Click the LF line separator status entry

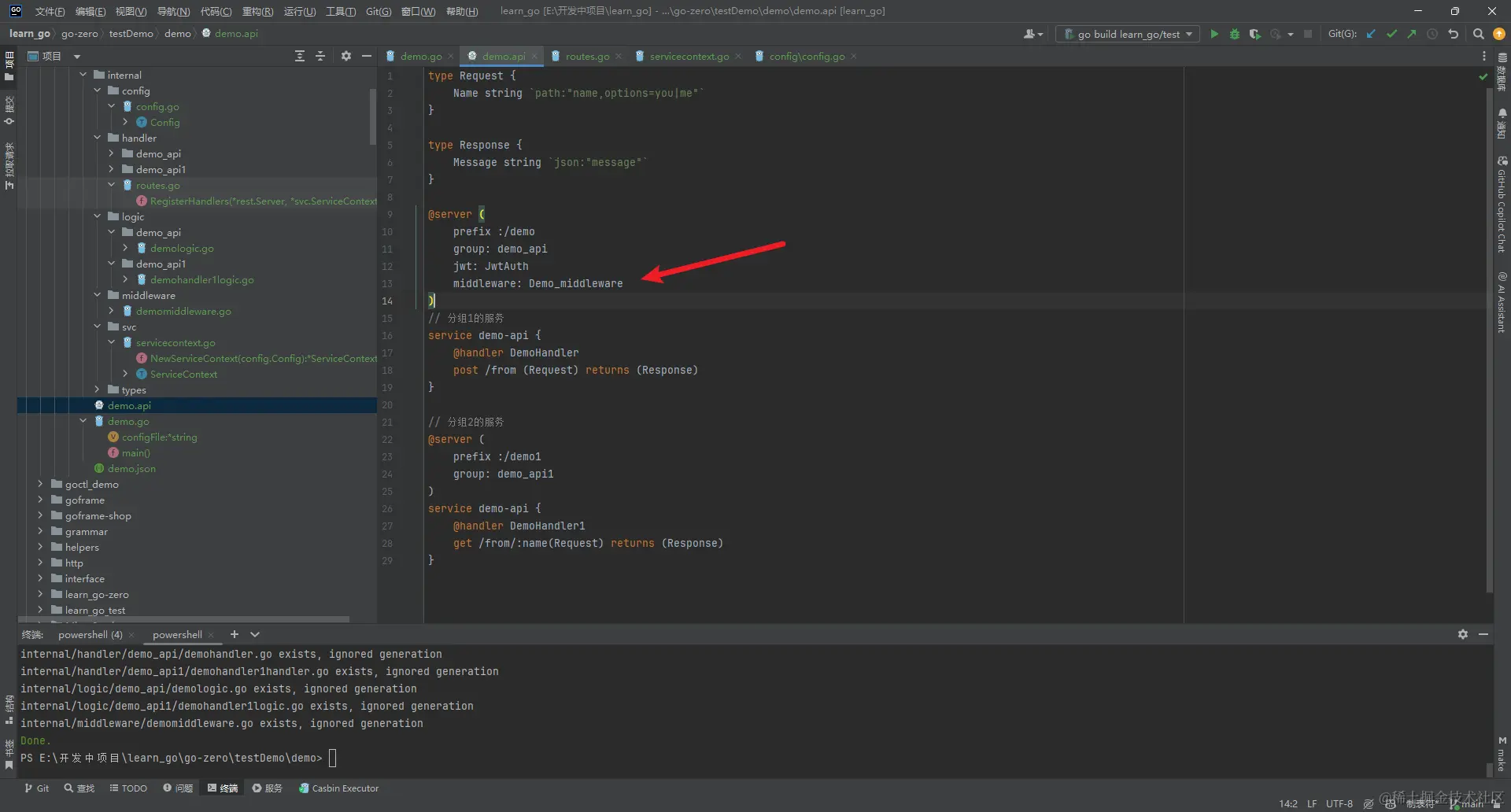tap(1312, 803)
